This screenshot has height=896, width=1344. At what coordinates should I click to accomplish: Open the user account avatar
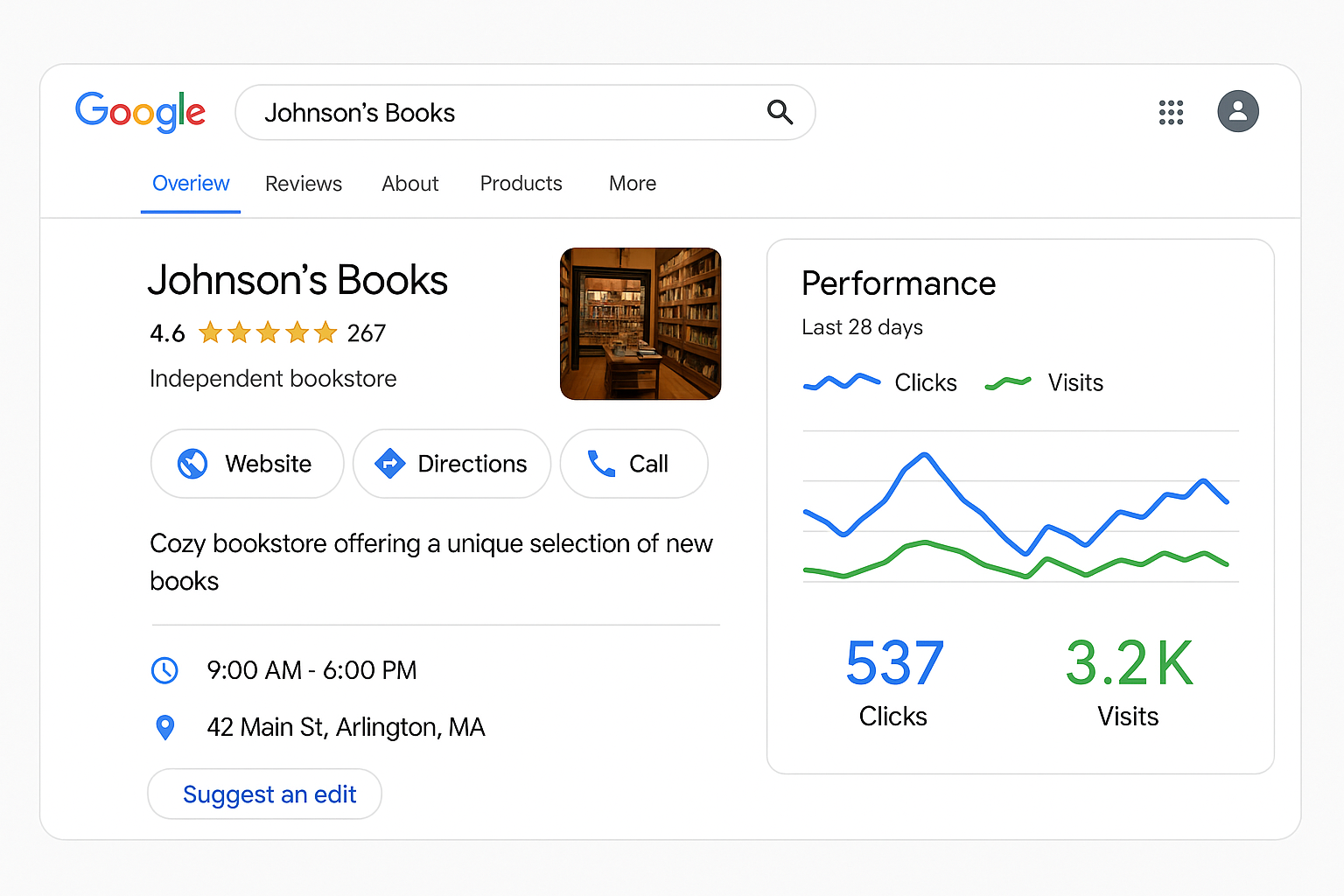click(1237, 112)
